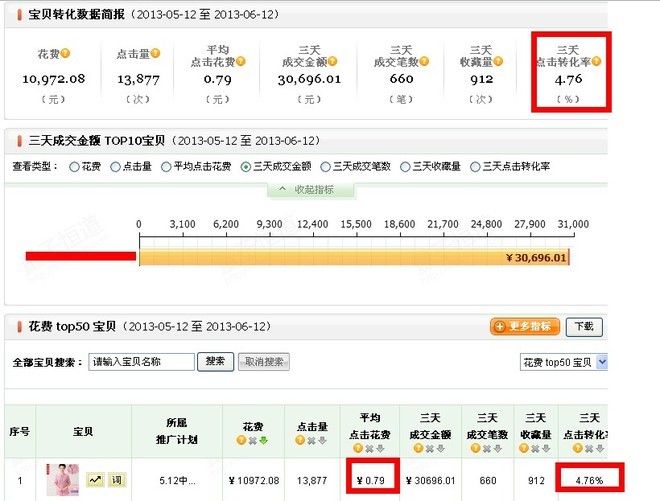Viewport: 660px width, 501px height.
Task: Click help icon in 三天收藏量 column header
Action: click(524, 448)
